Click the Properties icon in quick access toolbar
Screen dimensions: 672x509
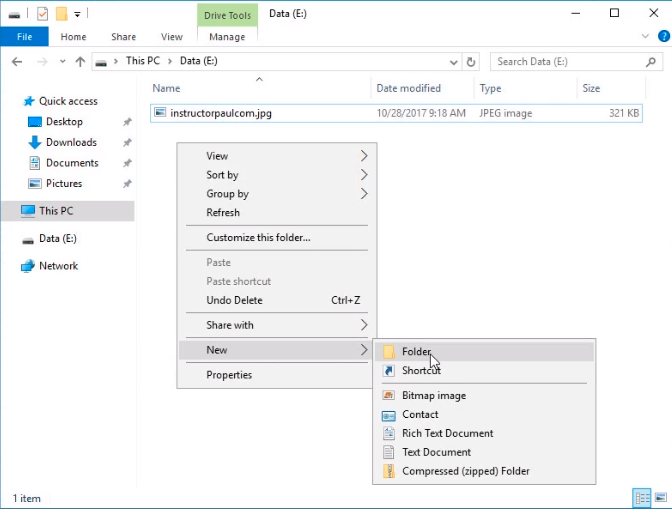pos(41,13)
